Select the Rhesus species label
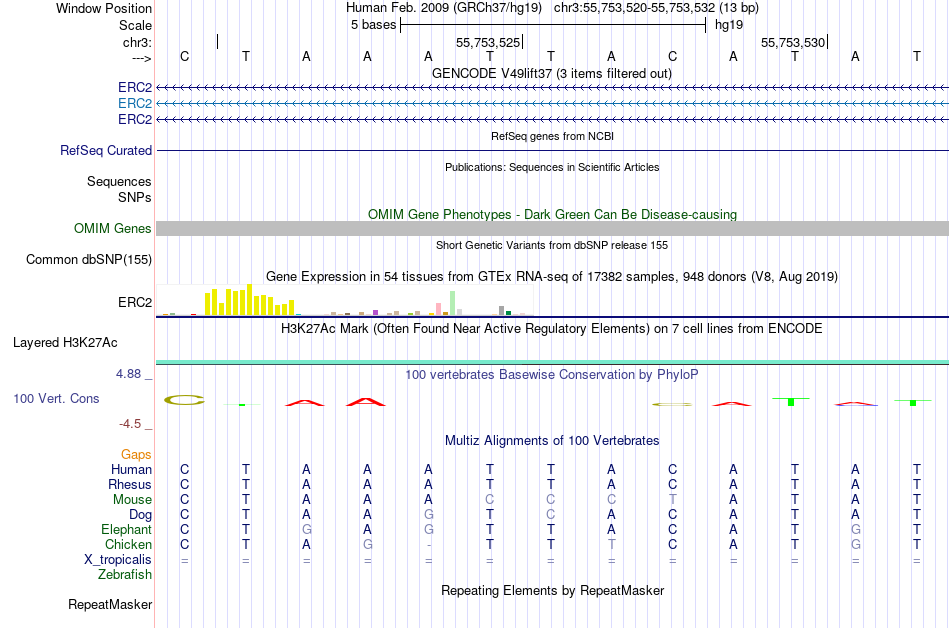 coord(130,484)
